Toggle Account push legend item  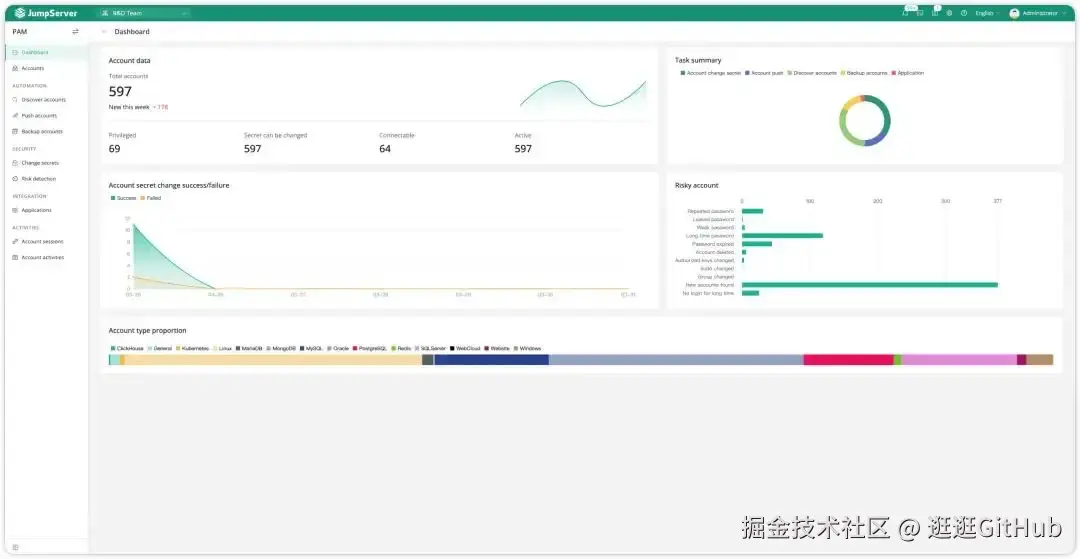(765, 73)
